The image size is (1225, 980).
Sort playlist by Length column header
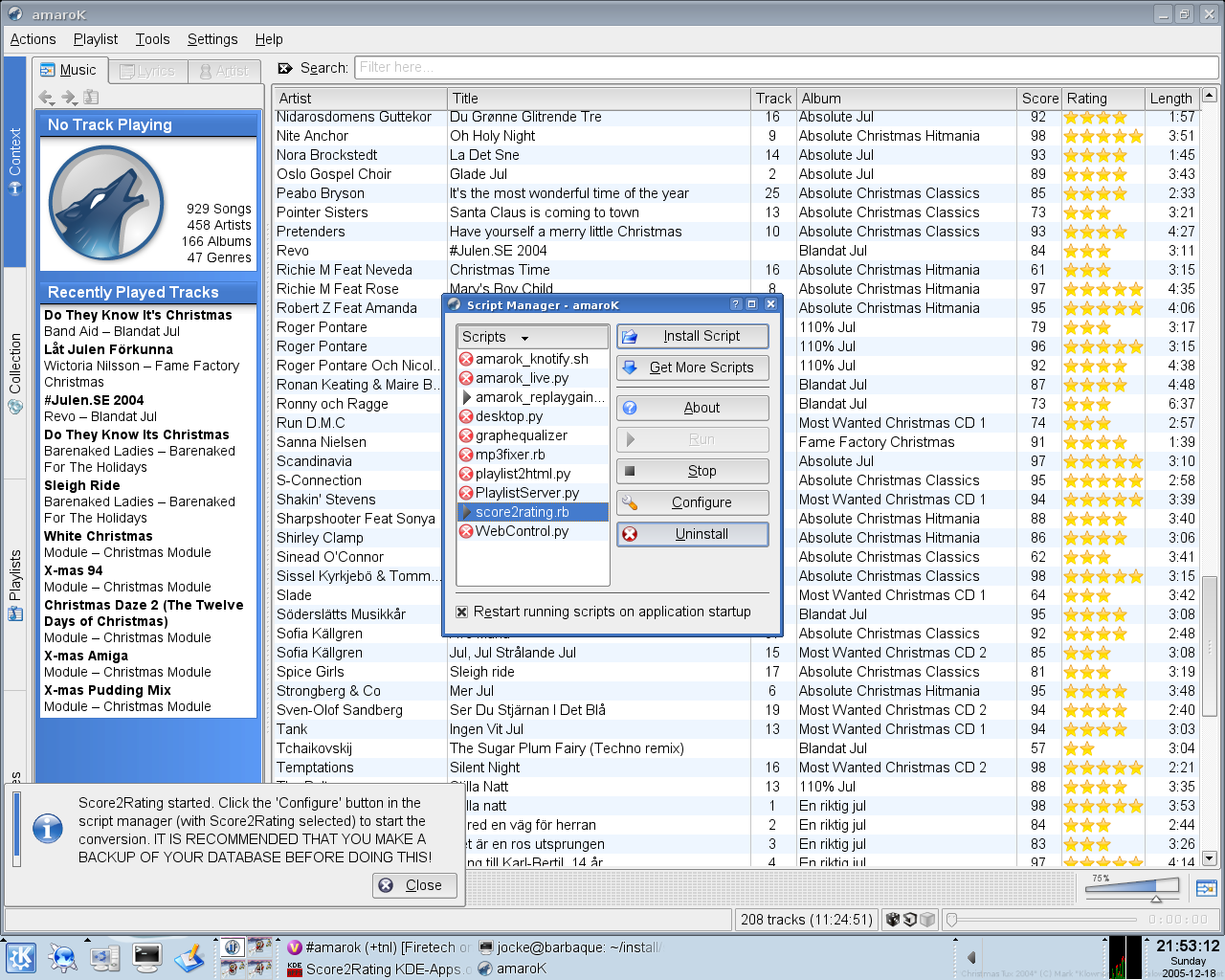(1171, 99)
